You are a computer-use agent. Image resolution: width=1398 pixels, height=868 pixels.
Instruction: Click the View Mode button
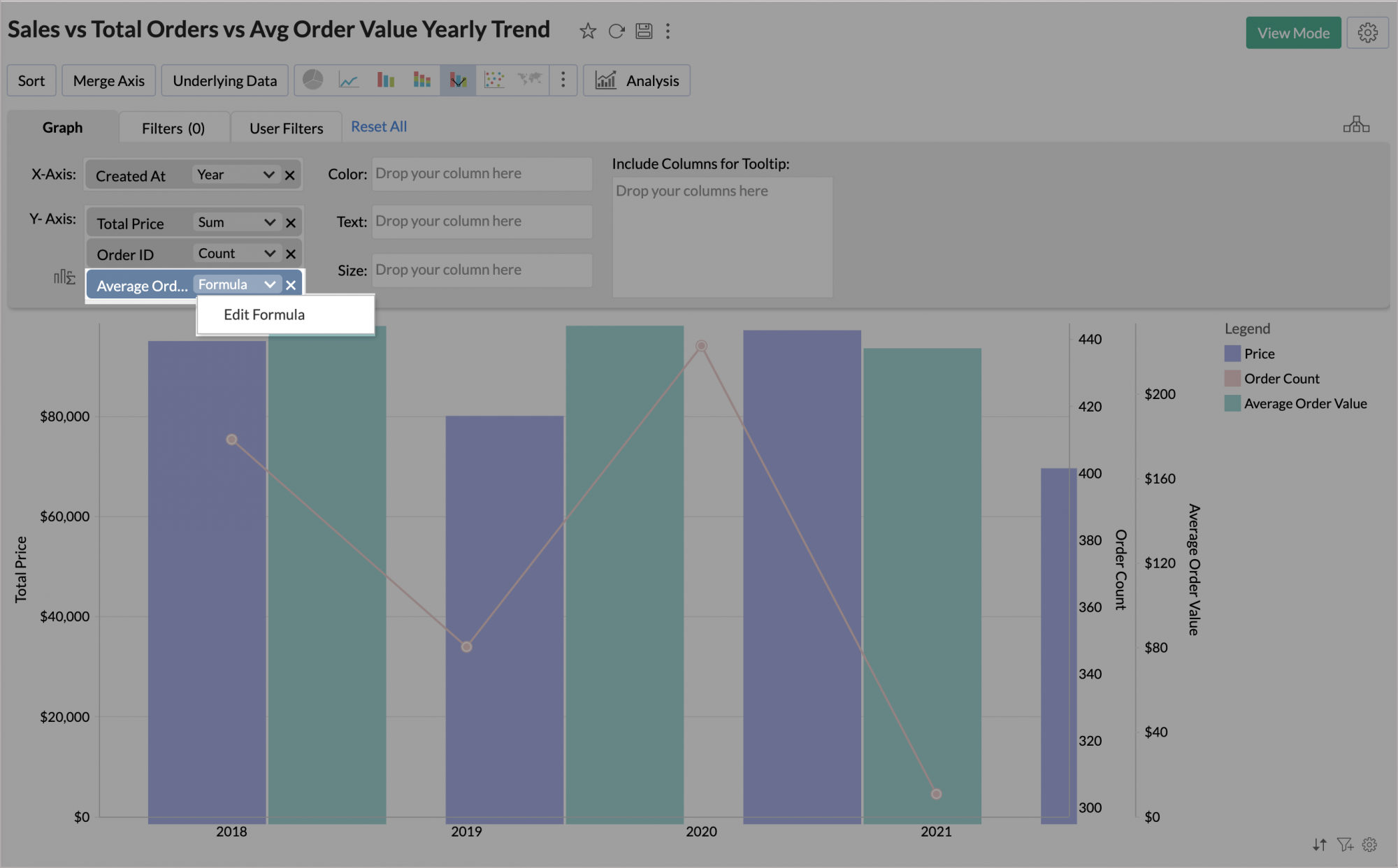[x=1292, y=33]
